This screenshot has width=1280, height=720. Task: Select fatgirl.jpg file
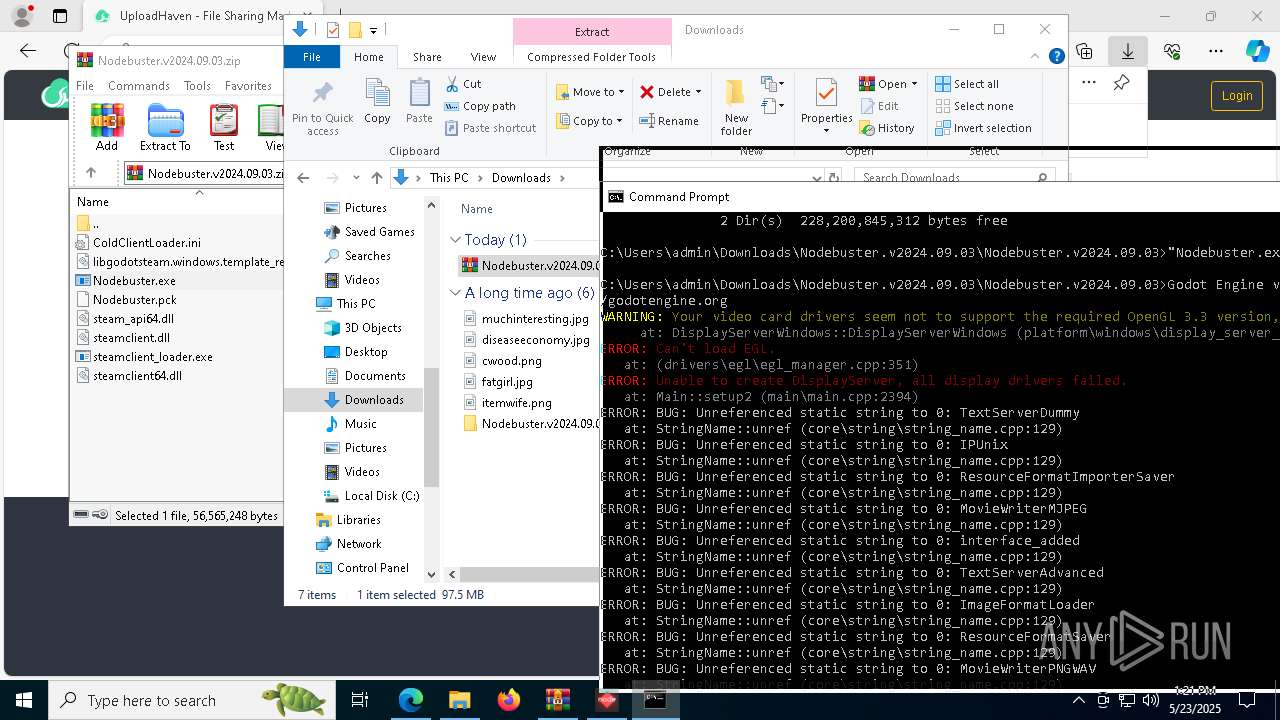507,382
